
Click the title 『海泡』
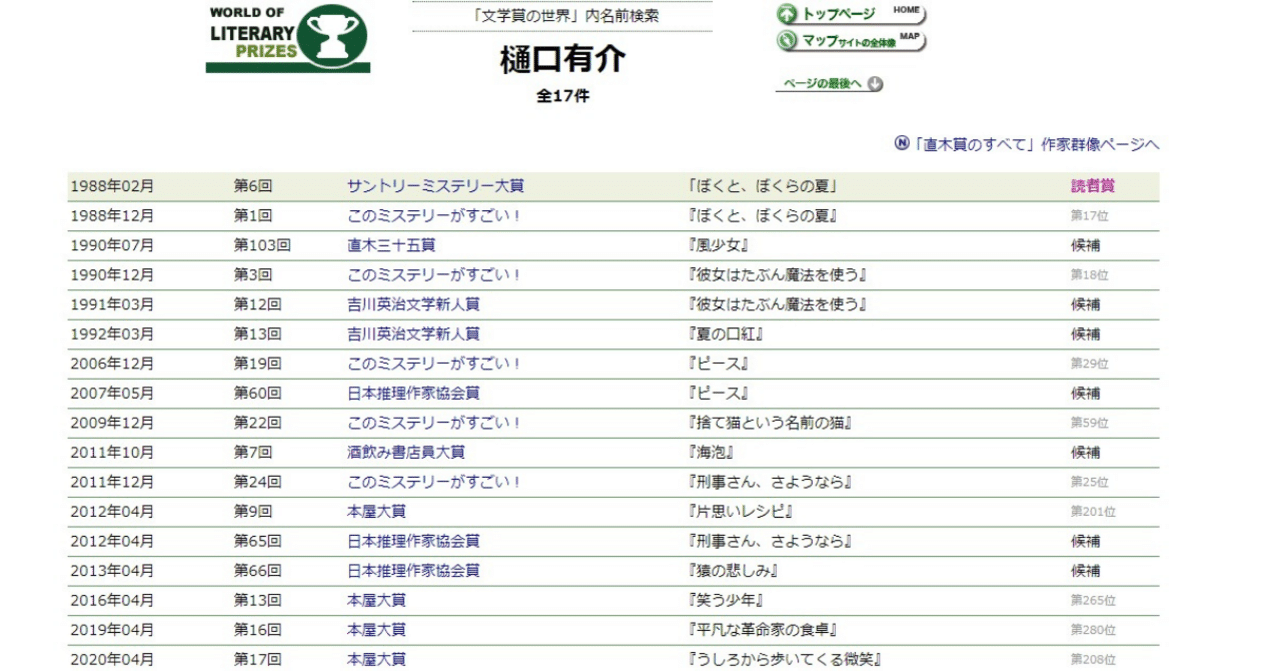click(711, 452)
